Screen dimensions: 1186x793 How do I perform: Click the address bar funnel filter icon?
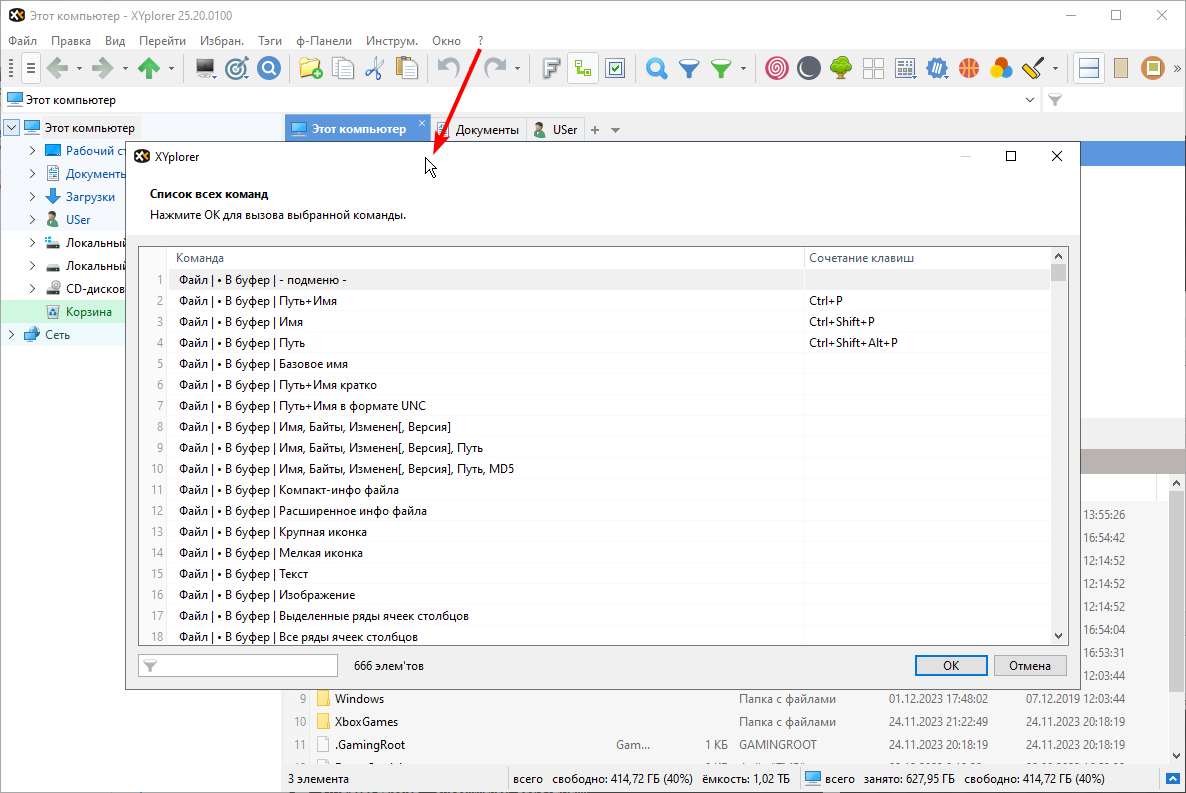pyautogui.click(x=1055, y=100)
